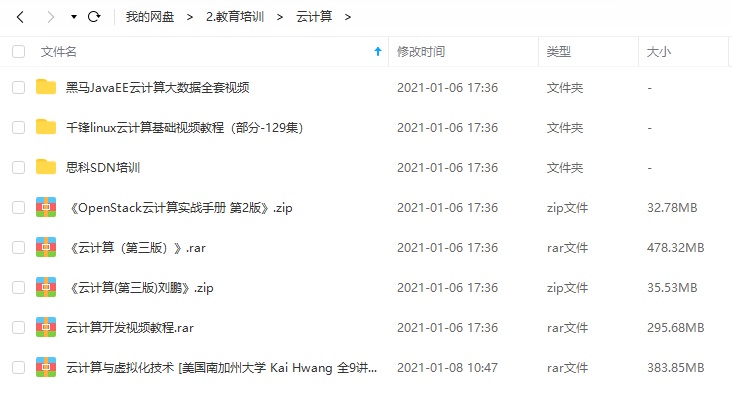
Task: Open folder name 黑马JavaEE云计算大数据全套视频
Action: [x=157, y=87]
